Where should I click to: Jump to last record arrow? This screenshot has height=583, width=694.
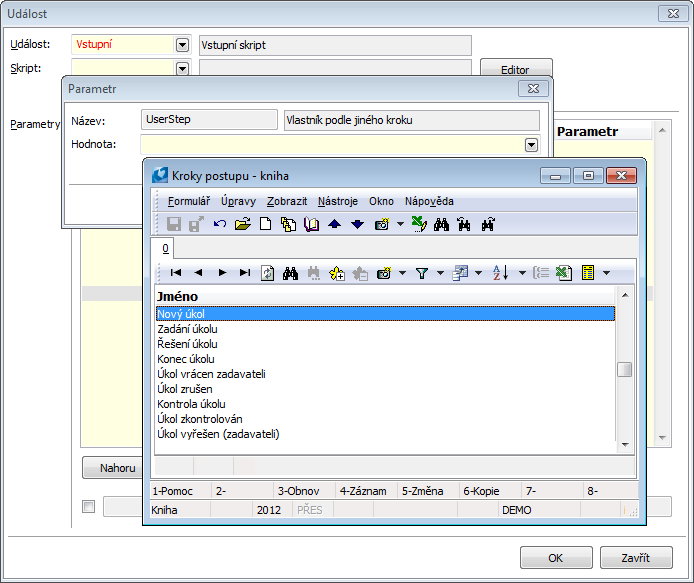[x=245, y=273]
